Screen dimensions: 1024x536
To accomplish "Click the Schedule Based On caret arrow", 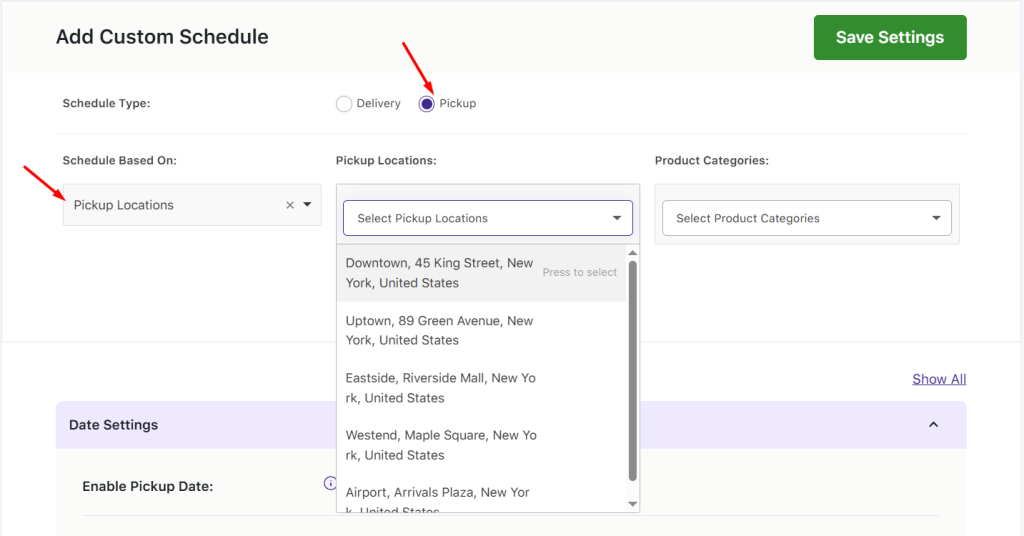I will pyautogui.click(x=307, y=205).
